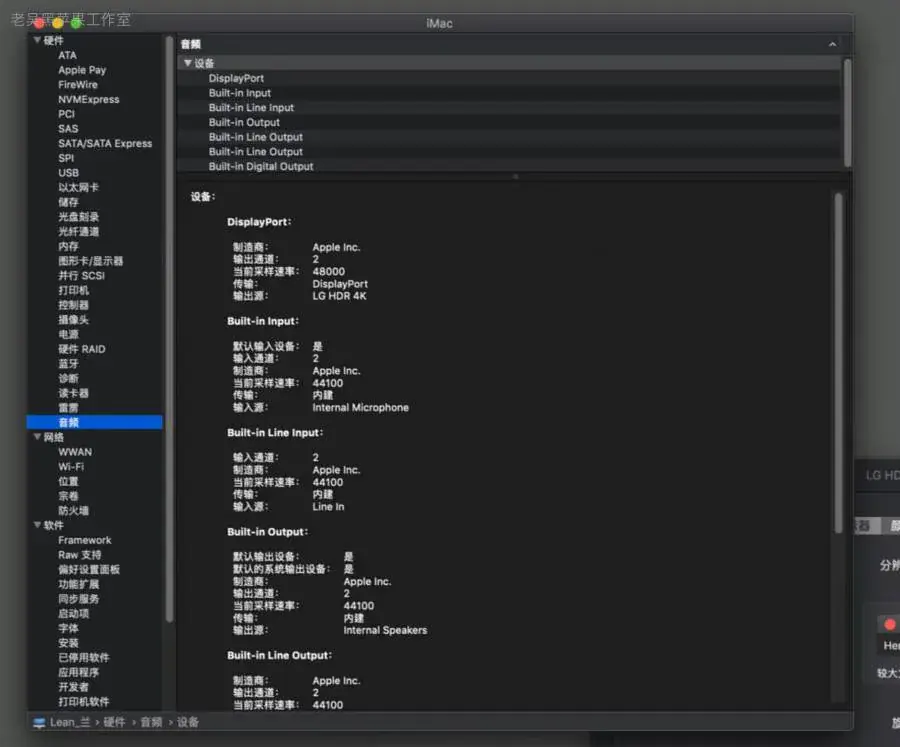Select 光纤通道 in the sidebar
The width and height of the screenshot is (900, 747).
point(79,231)
